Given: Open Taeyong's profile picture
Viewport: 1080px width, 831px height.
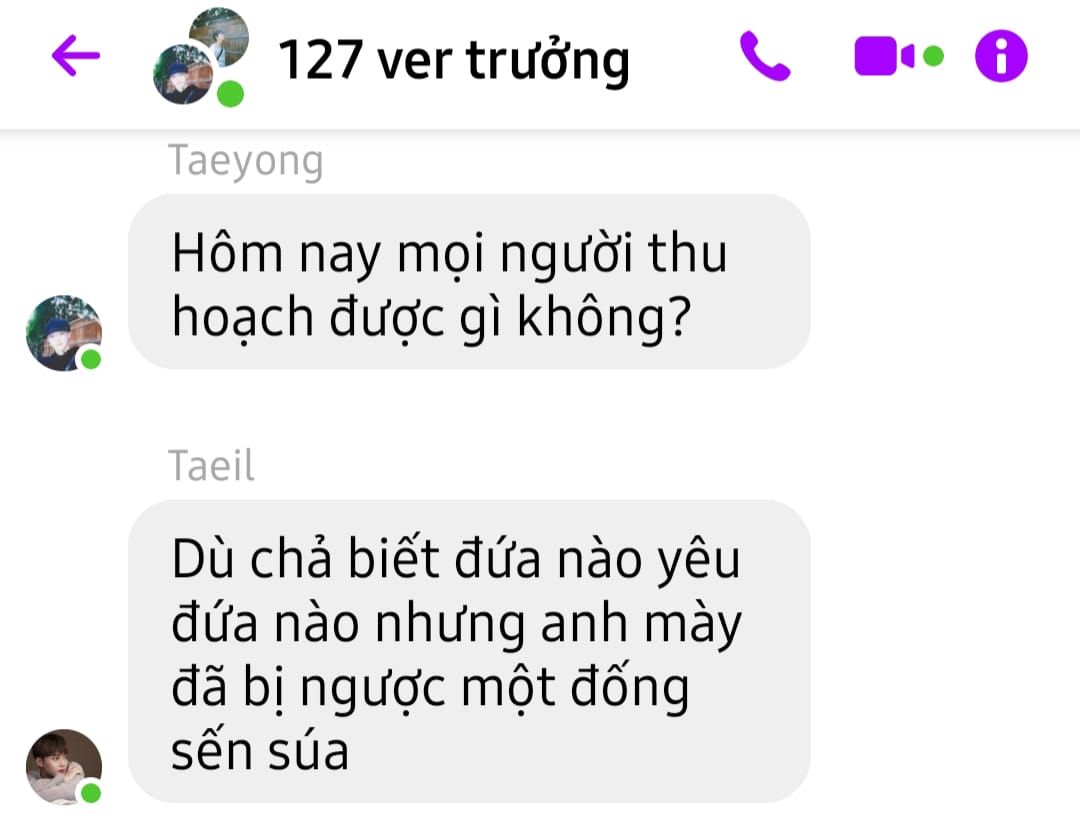Looking at the screenshot, I should tap(63, 333).
